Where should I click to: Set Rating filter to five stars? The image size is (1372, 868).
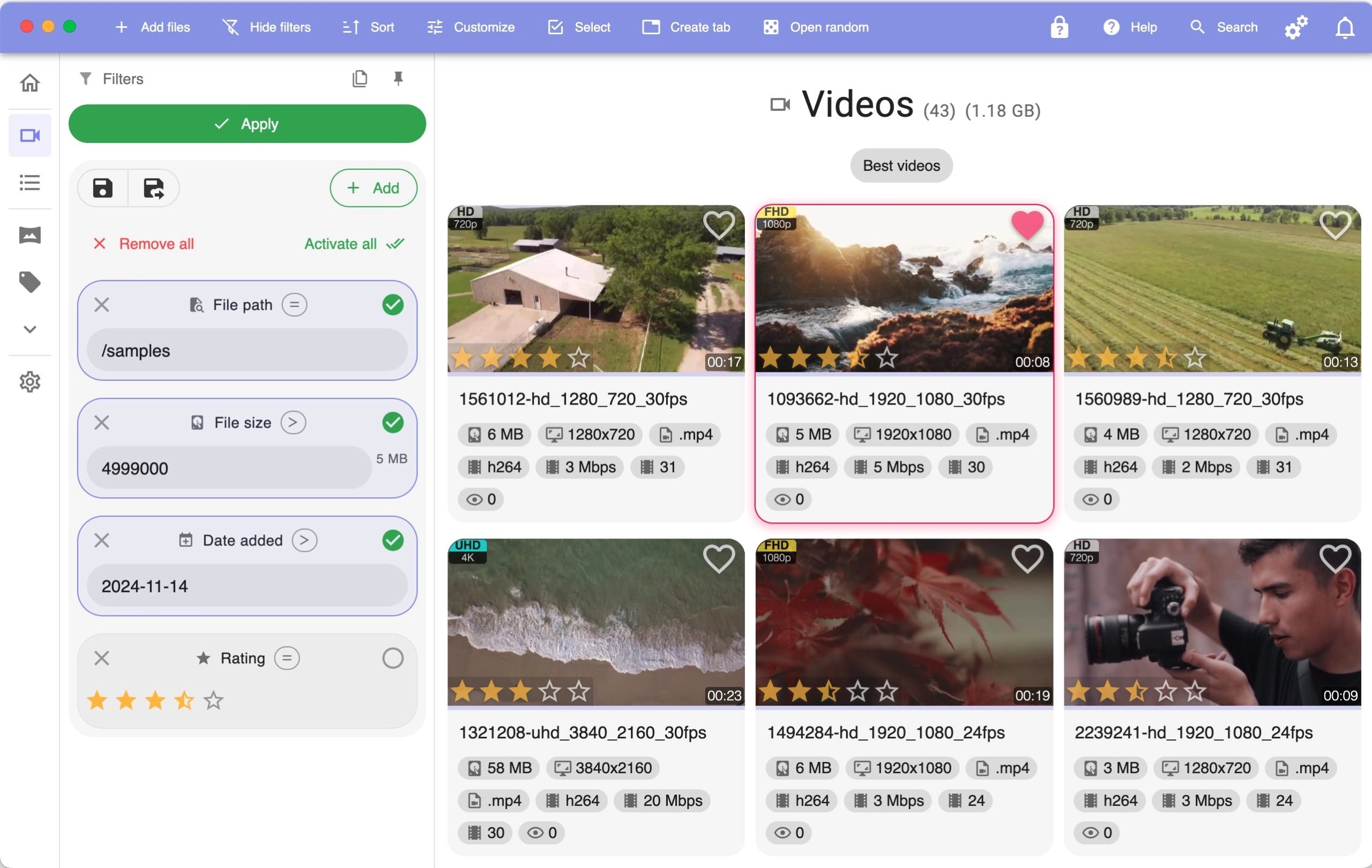[214, 700]
